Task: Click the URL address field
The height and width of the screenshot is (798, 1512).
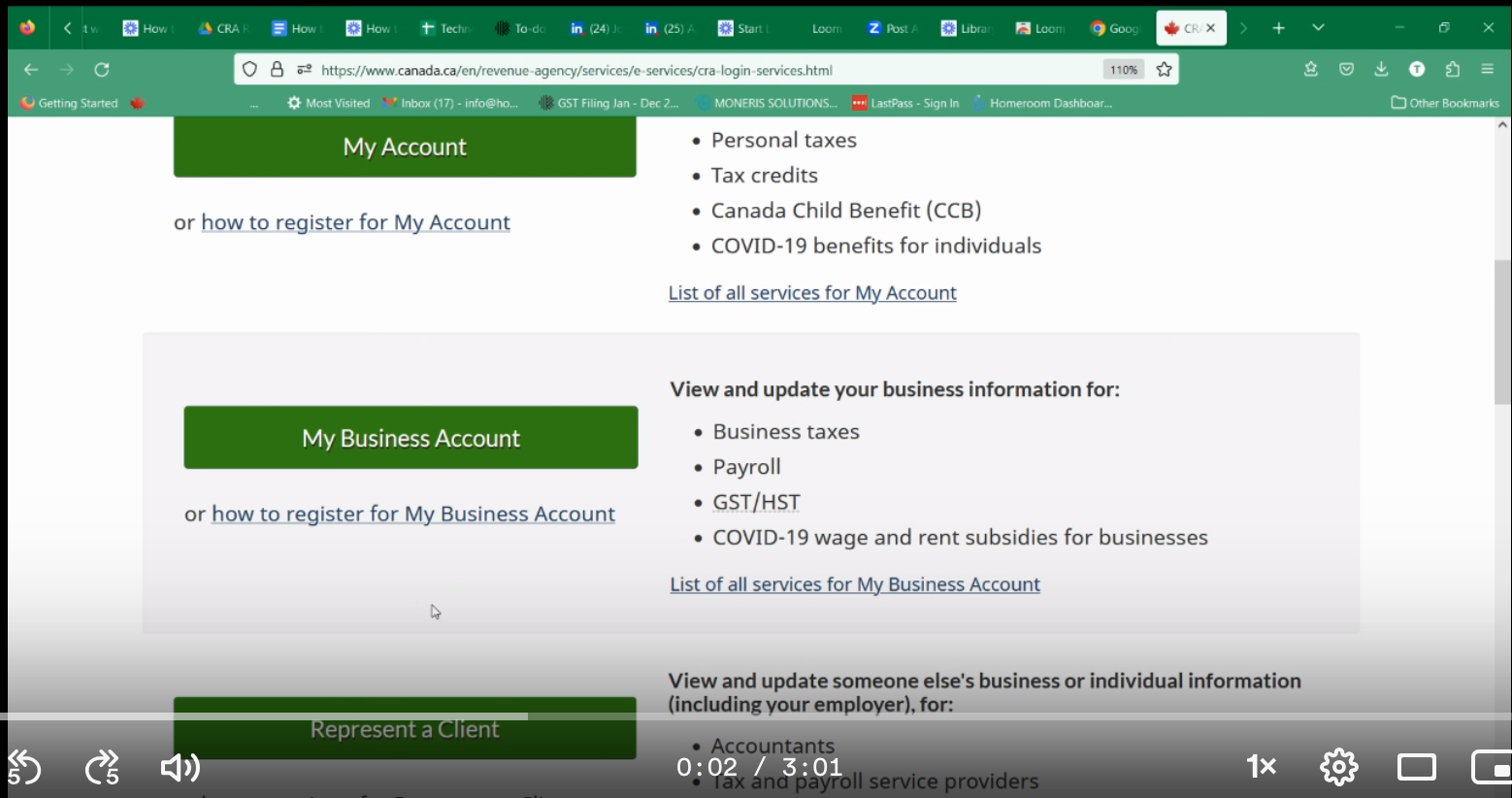Action: [x=708, y=70]
